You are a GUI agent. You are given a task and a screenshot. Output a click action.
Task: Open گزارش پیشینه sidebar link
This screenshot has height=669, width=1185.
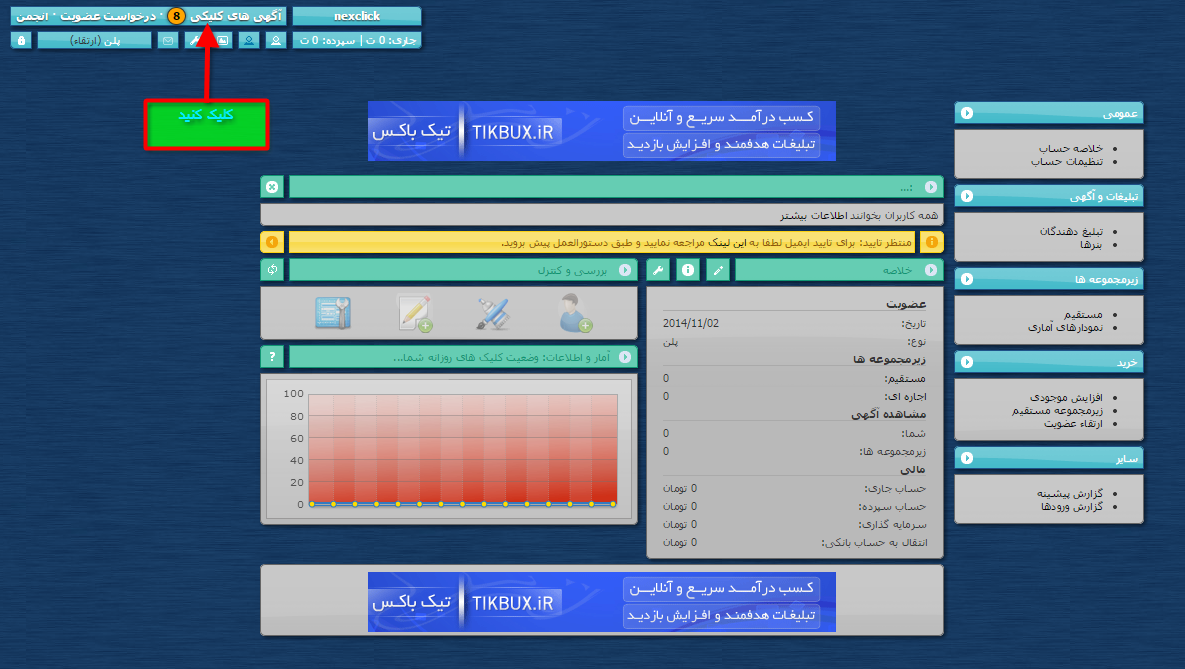point(1070,493)
